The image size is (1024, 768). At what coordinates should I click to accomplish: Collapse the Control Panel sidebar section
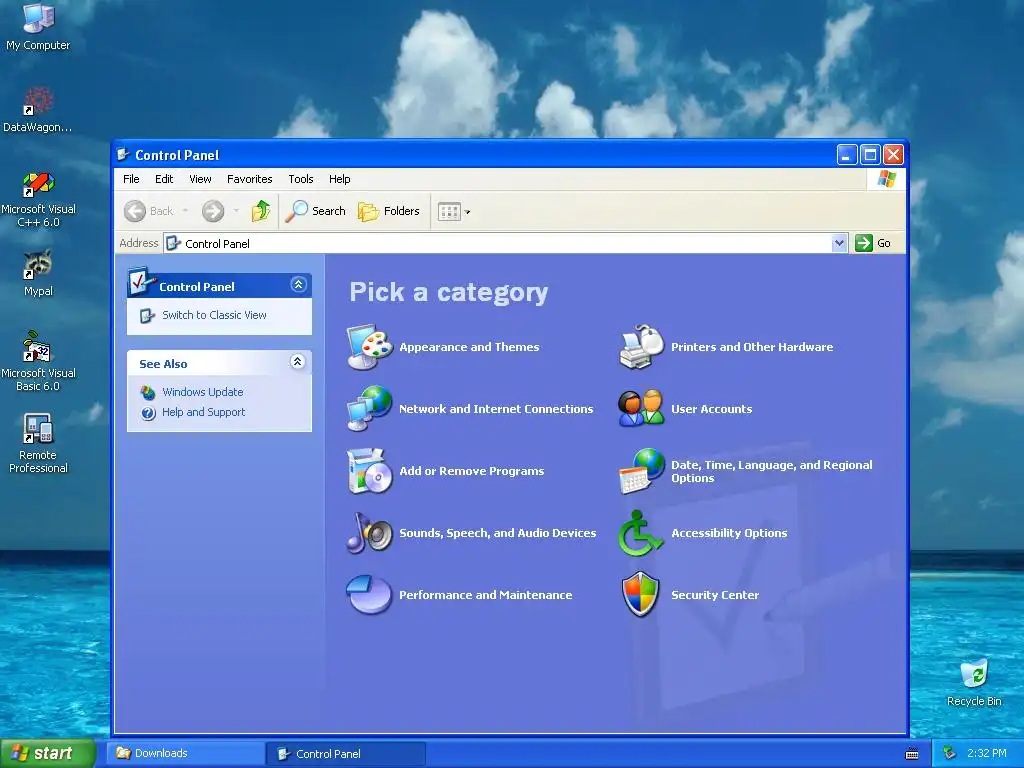(298, 285)
